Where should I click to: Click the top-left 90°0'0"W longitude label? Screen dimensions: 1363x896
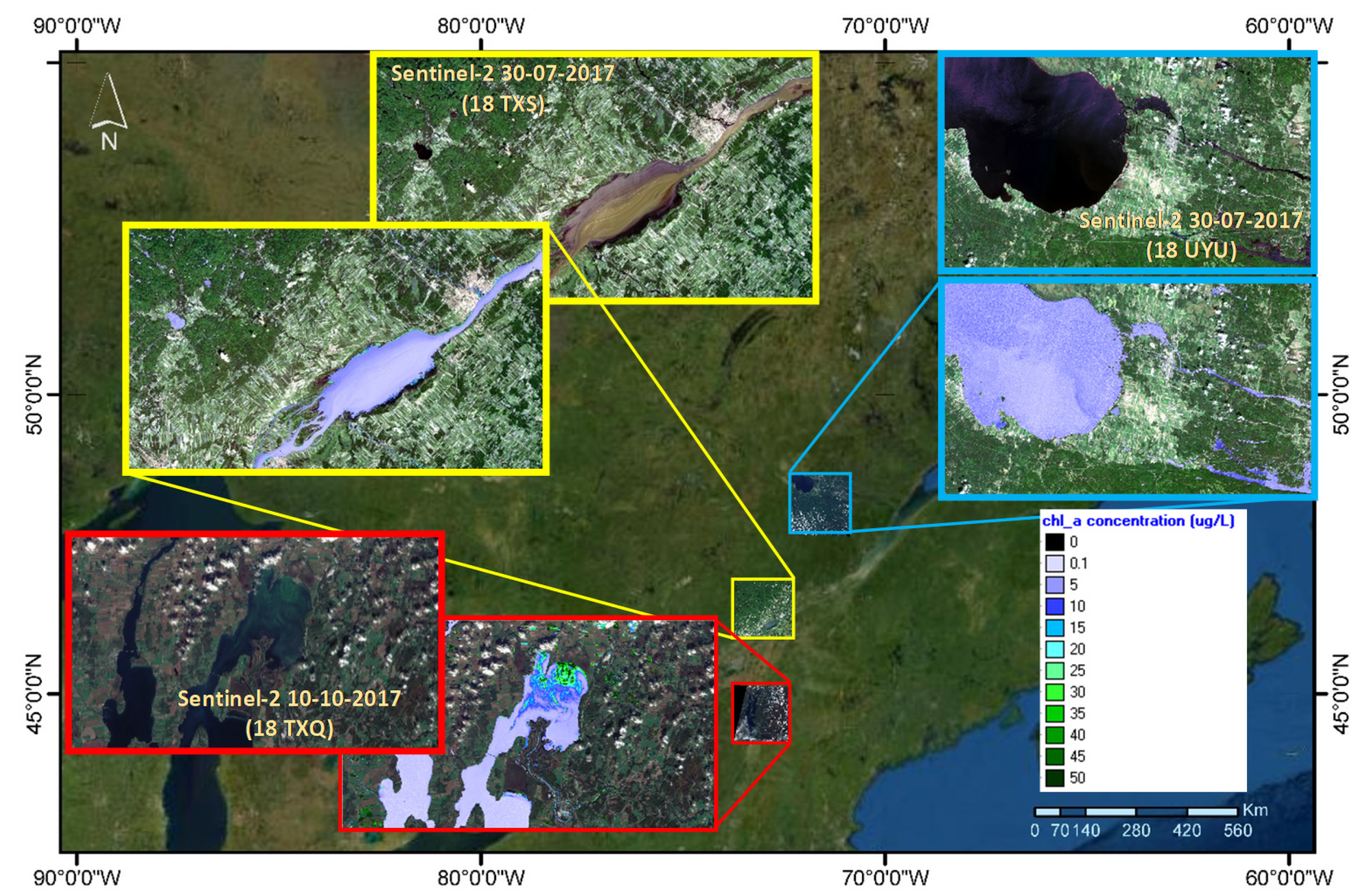tap(77, 26)
